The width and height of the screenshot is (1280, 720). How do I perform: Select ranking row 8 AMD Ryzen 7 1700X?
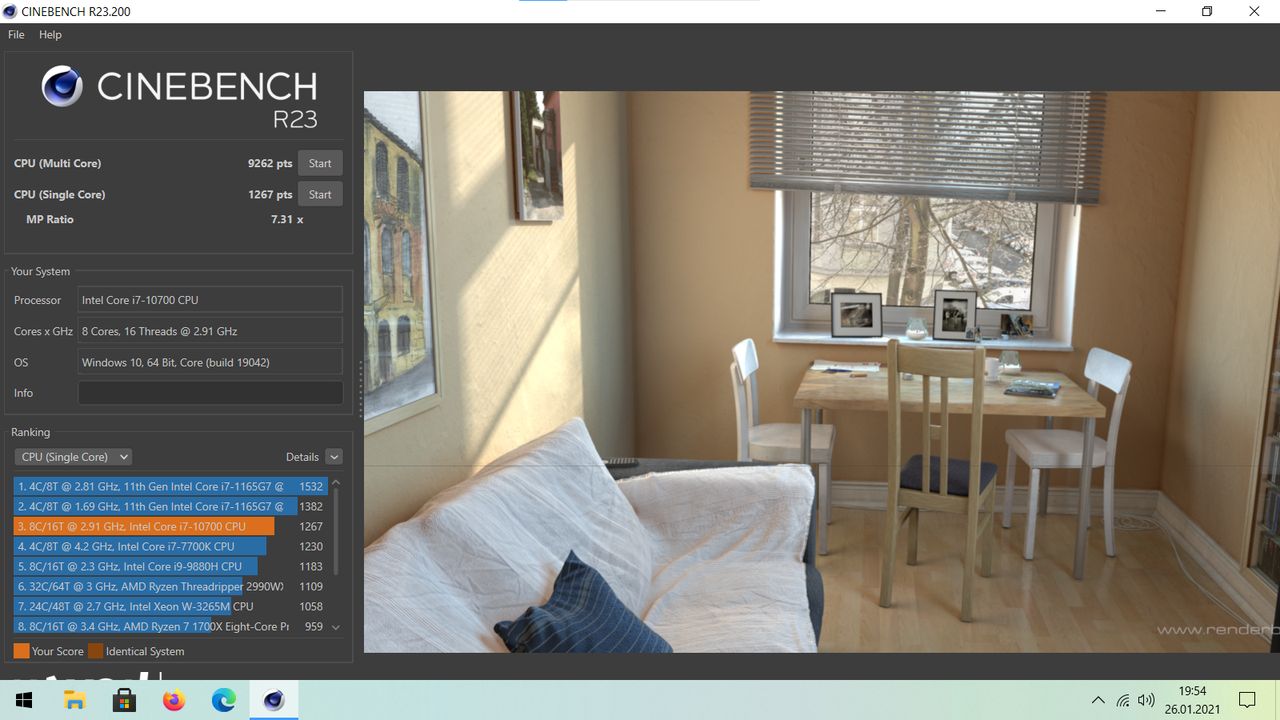(170, 626)
